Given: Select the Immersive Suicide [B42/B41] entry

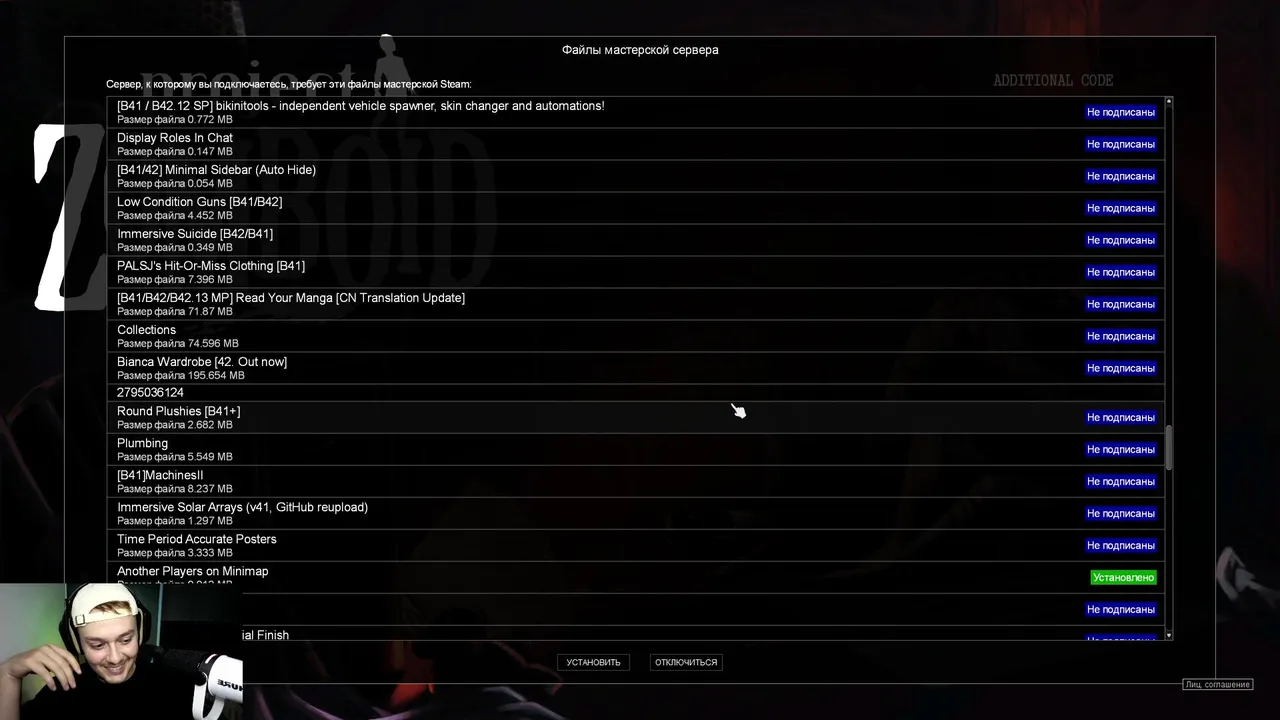Looking at the screenshot, I should 636,240.
